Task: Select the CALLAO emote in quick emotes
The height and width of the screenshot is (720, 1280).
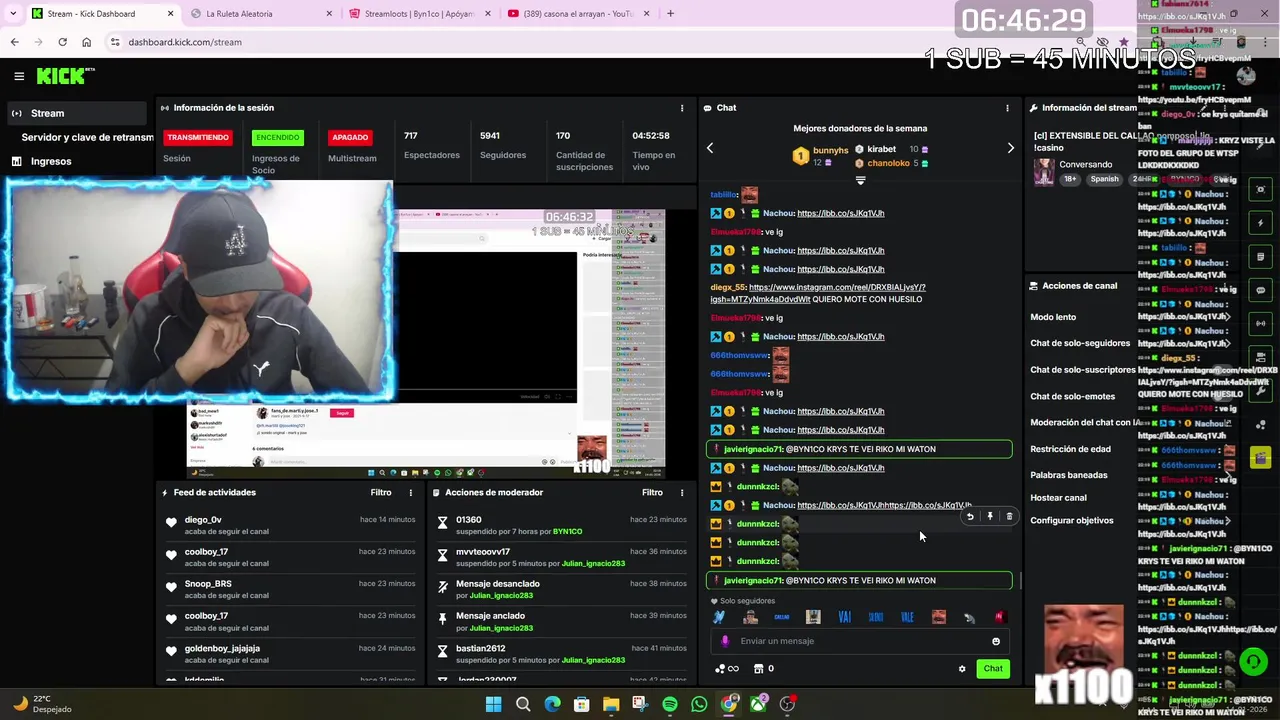Action: coord(782,617)
